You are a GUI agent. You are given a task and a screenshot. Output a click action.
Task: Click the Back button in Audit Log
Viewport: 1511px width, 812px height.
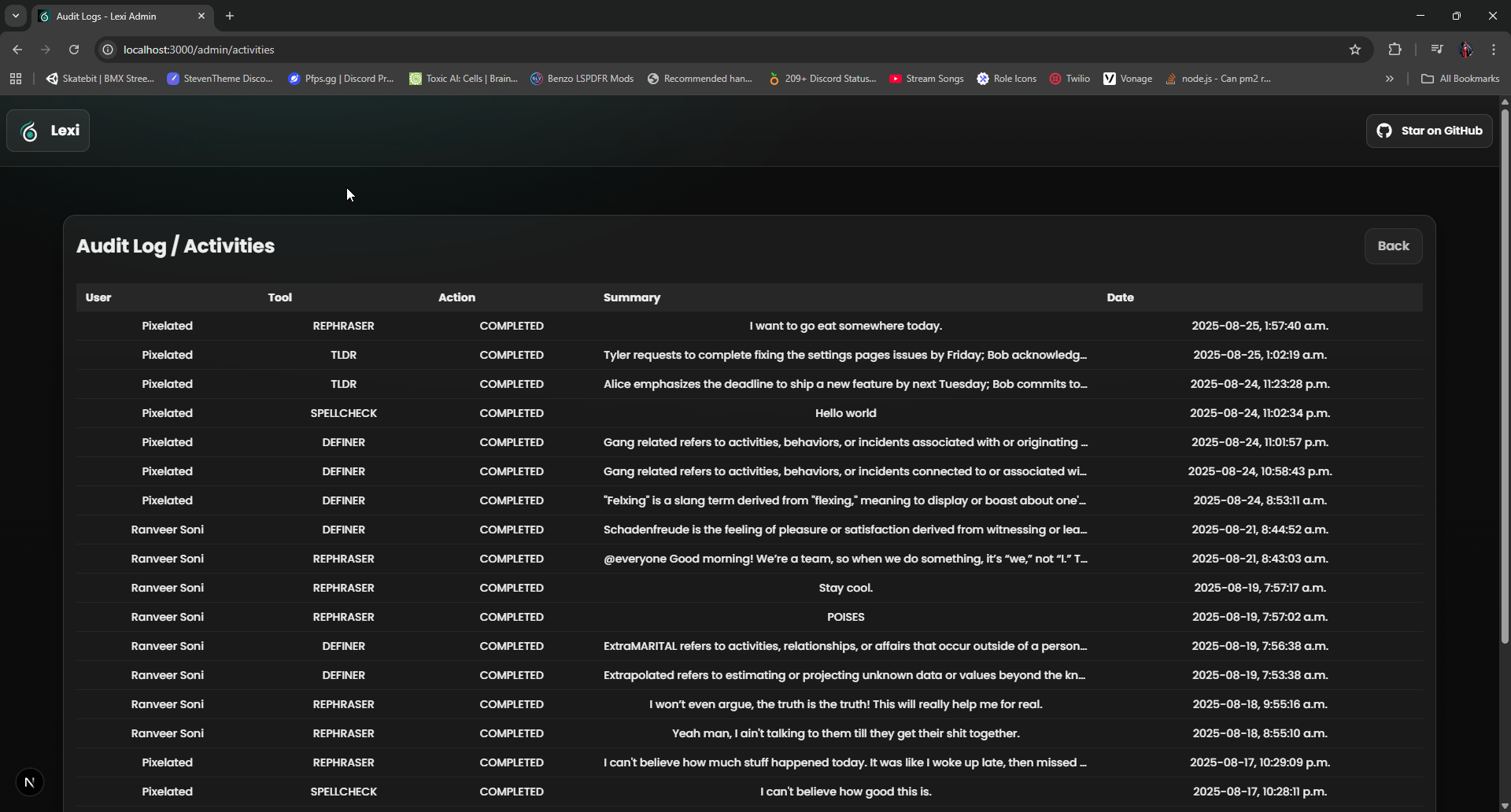pos(1393,246)
